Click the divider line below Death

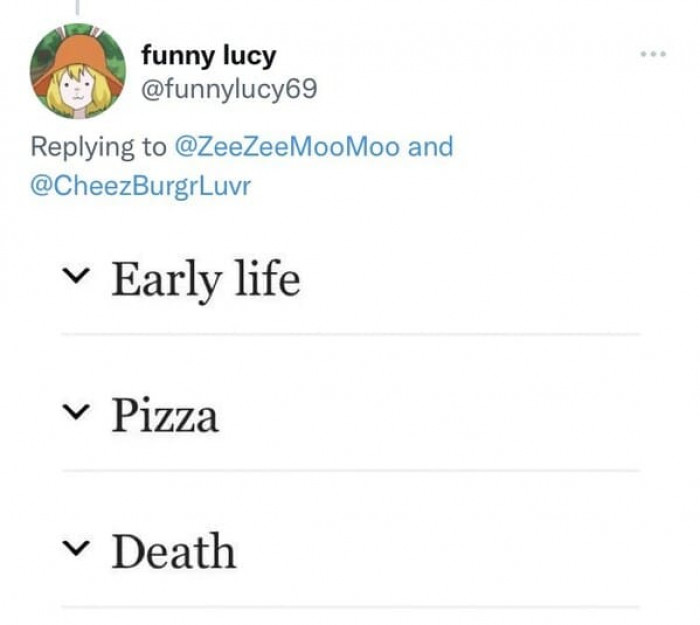coord(350,606)
